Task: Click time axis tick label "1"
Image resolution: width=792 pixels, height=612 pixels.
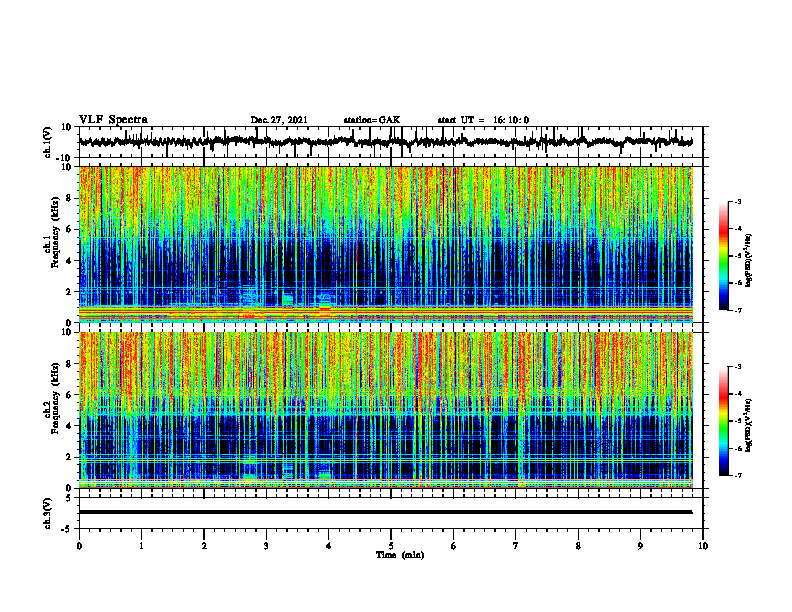Action: coord(142,546)
